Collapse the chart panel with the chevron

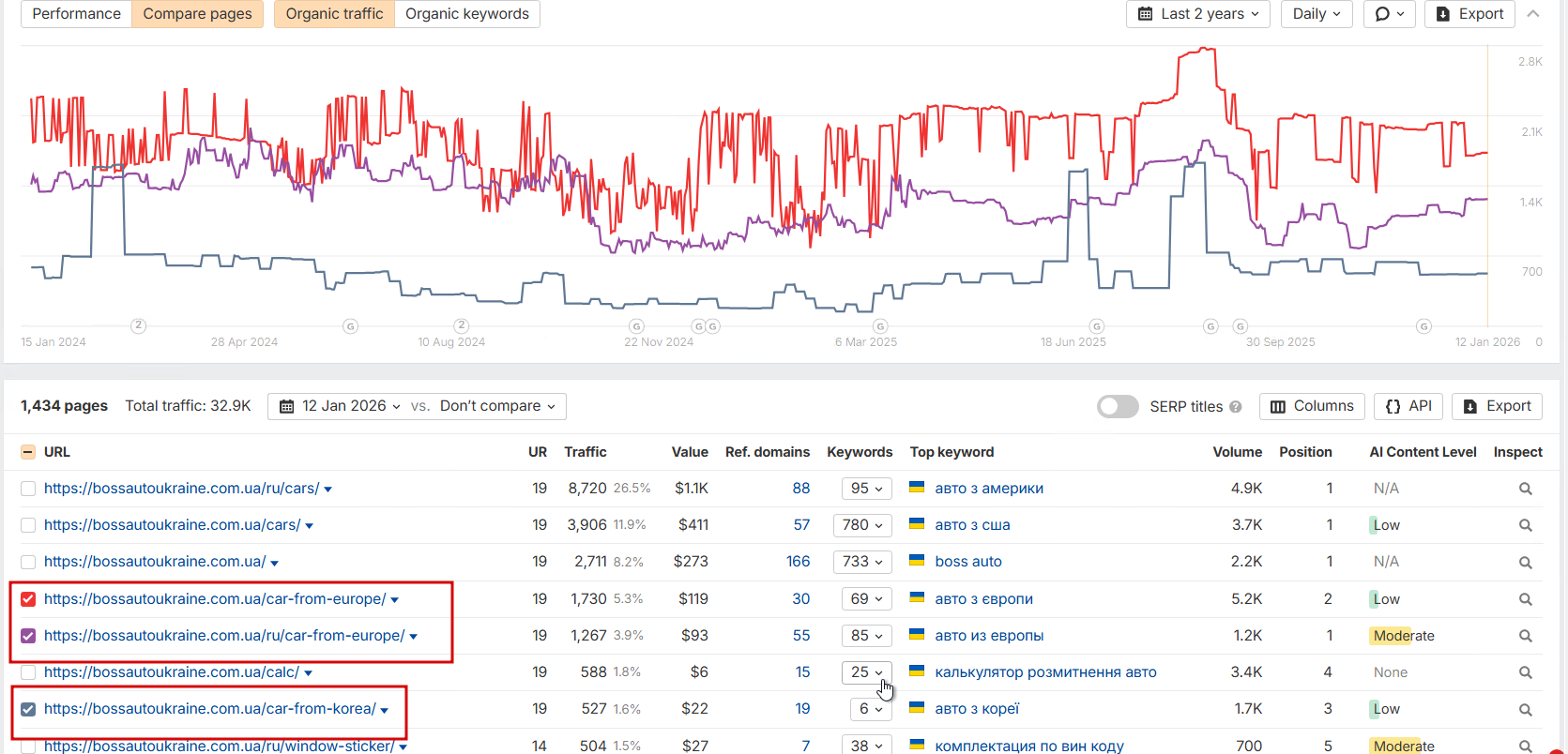[1533, 14]
